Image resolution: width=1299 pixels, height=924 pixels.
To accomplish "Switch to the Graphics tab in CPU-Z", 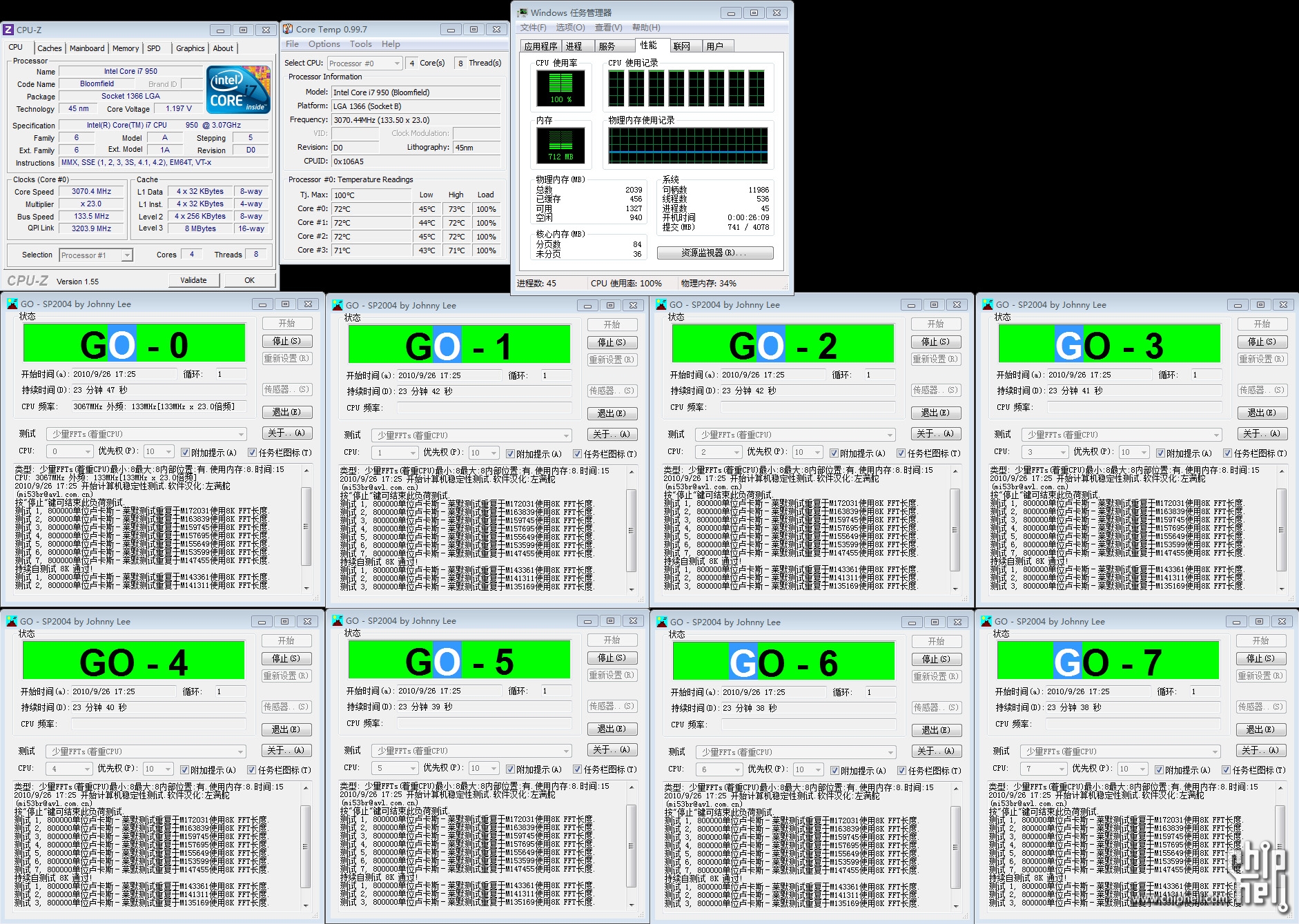I will coord(190,48).
